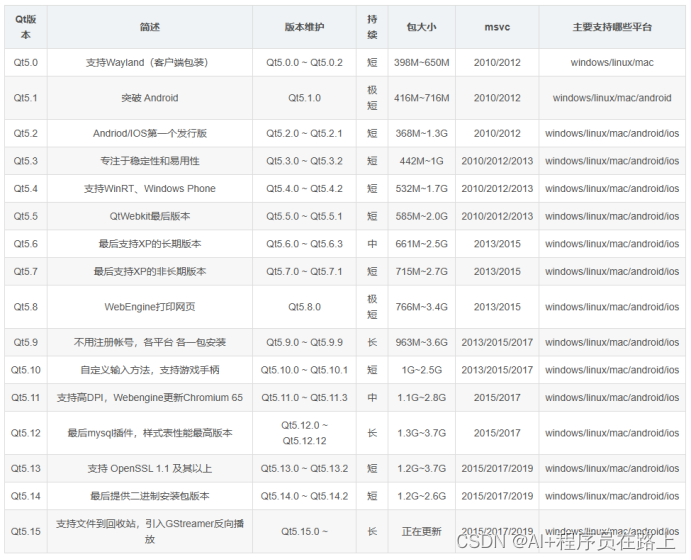Click the 'Qt5.12.0 ~ Qt5.12.12' maintenance cell
691x560 pixels.
pos(304,433)
